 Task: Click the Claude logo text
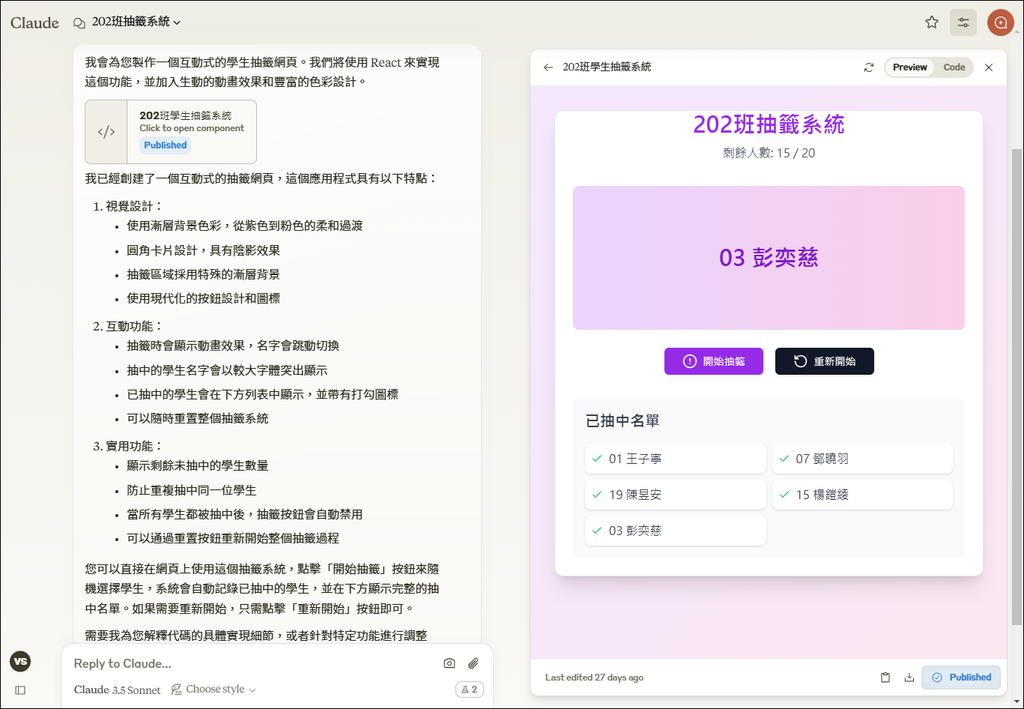(x=35, y=23)
